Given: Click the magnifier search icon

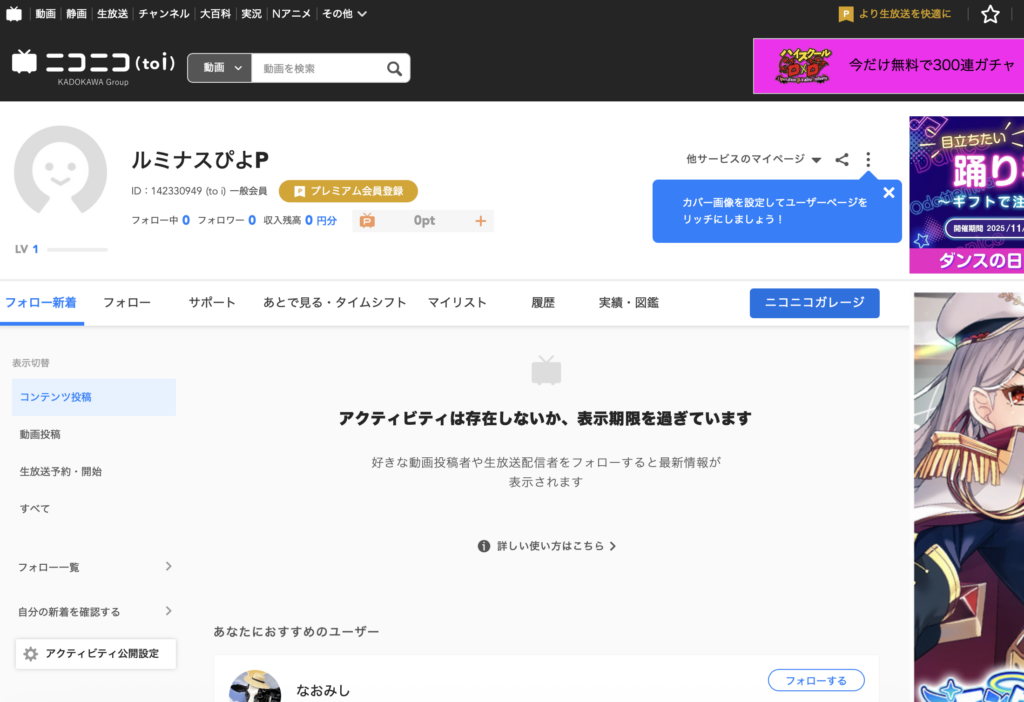Looking at the screenshot, I should (x=395, y=68).
